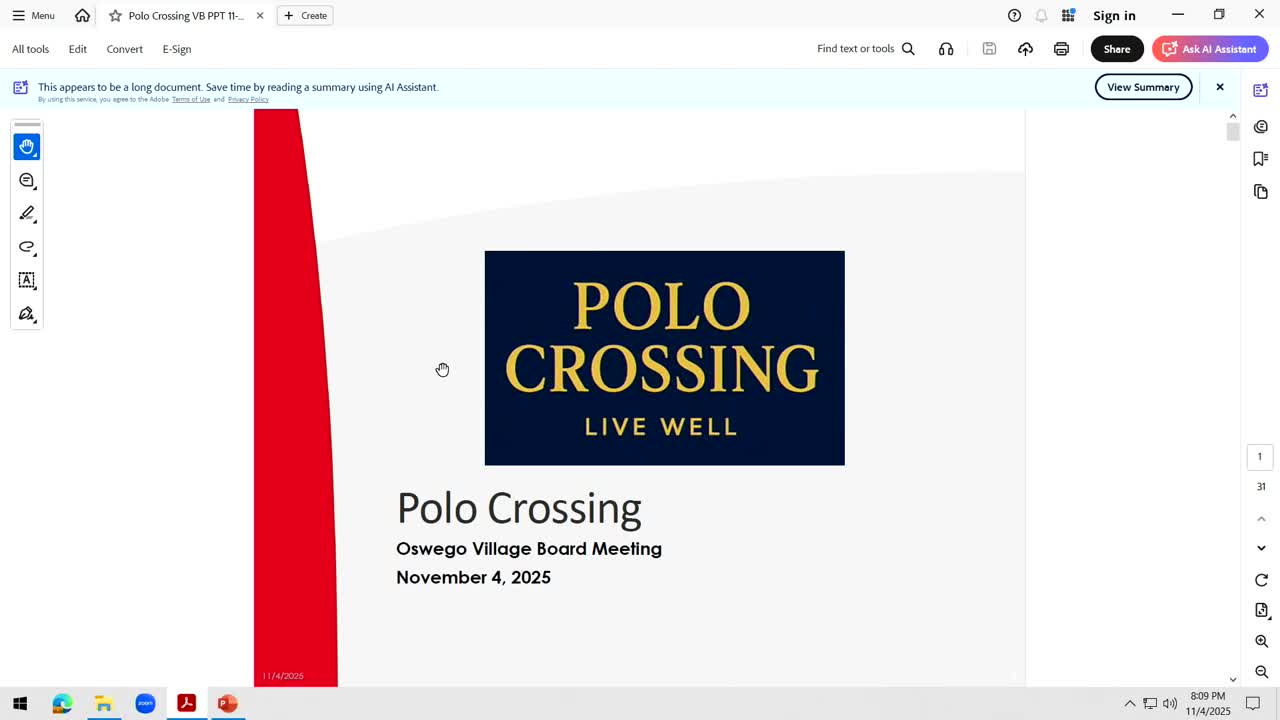Click the scrollbar down arrow
This screenshot has height=720, width=1280.
[1233, 679]
